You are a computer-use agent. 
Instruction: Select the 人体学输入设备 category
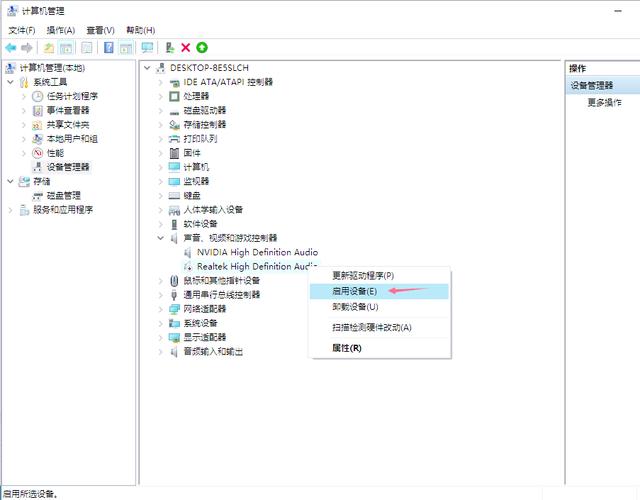coord(213,210)
